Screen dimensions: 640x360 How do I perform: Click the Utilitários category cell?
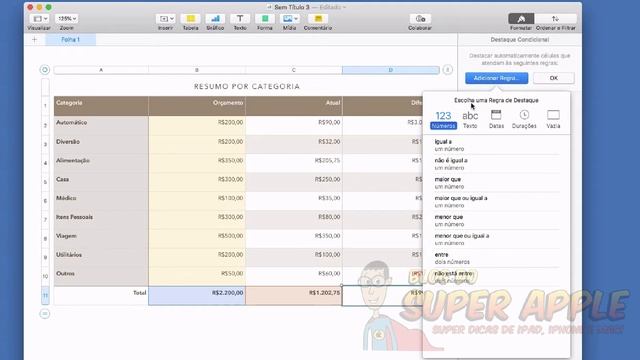(101, 257)
